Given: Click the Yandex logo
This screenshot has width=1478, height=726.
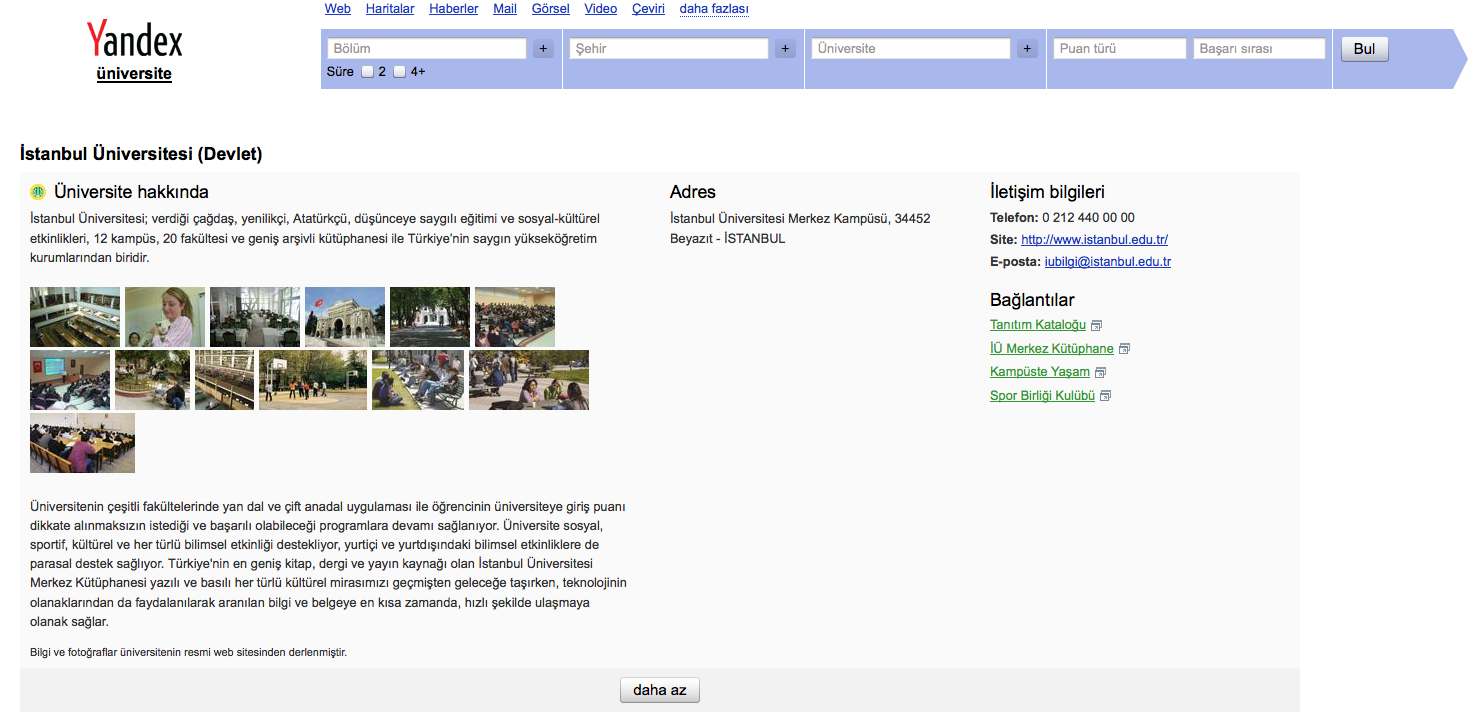Looking at the screenshot, I should [134, 40].
